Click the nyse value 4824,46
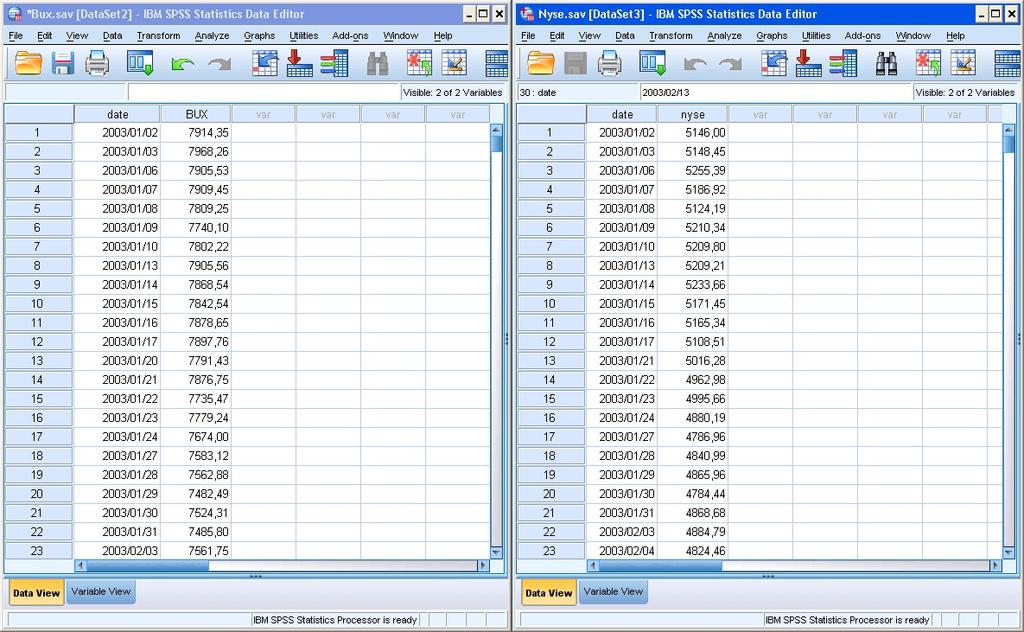The image size is (1024, 632). pos(692,551)
